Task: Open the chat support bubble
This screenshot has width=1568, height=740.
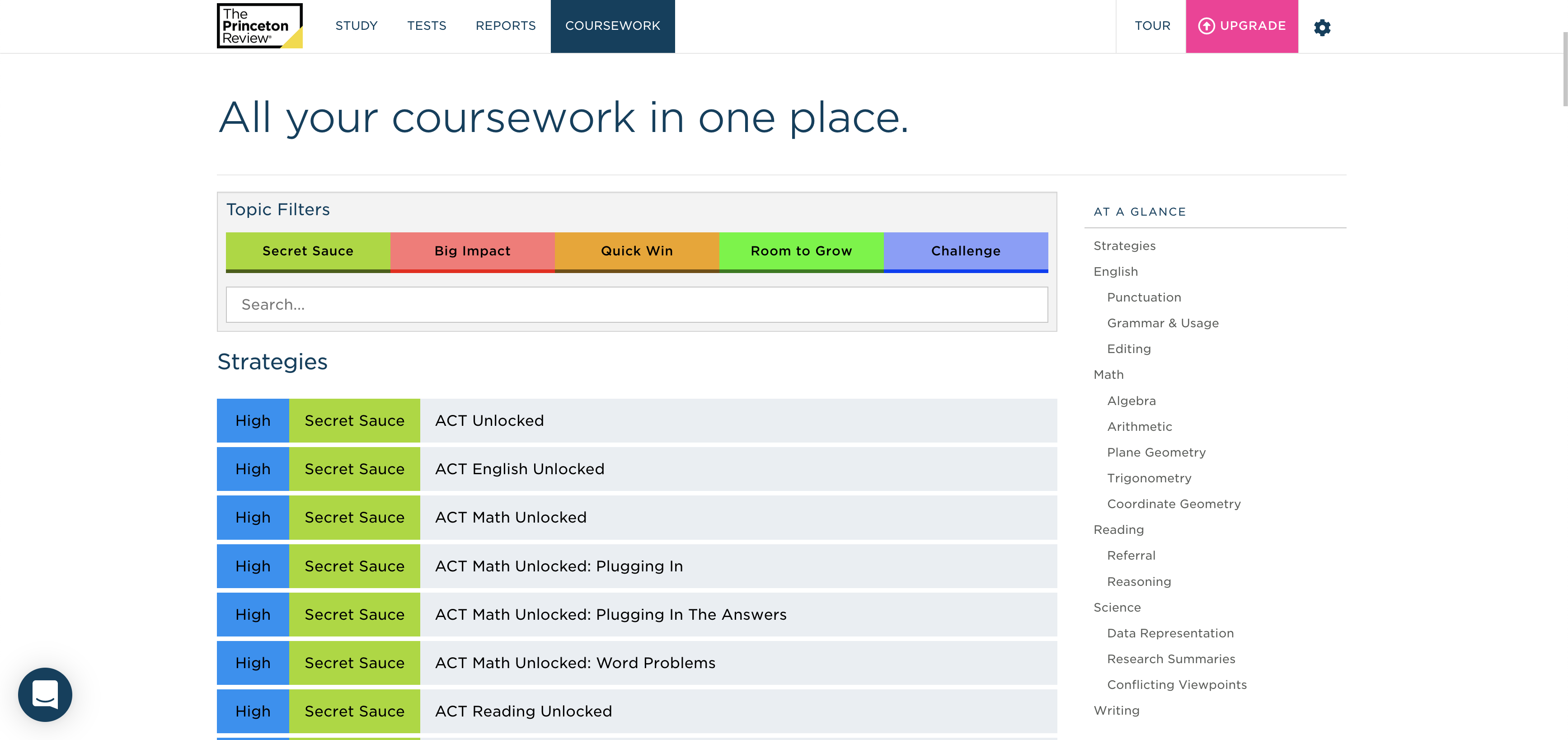Action: pos(45,694)
